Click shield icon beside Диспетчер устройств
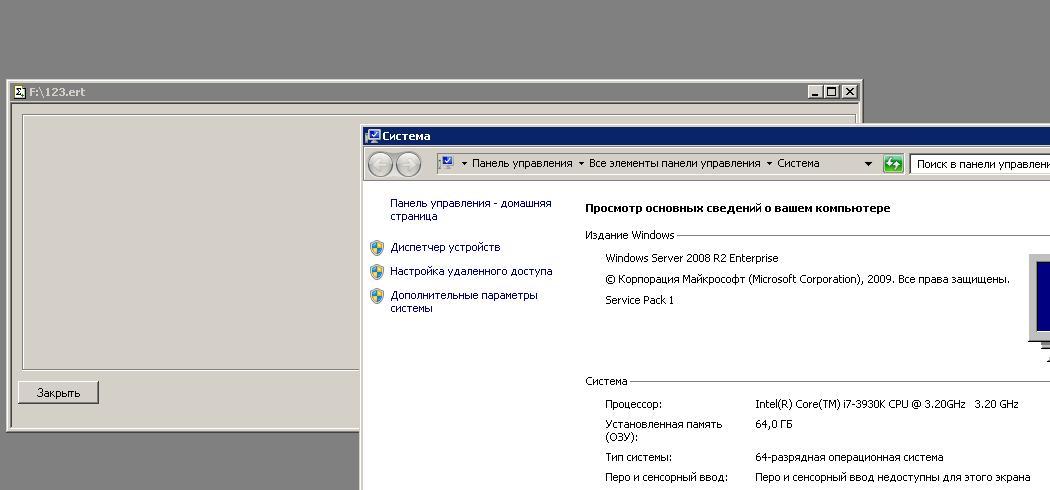 tap(377, 248)
